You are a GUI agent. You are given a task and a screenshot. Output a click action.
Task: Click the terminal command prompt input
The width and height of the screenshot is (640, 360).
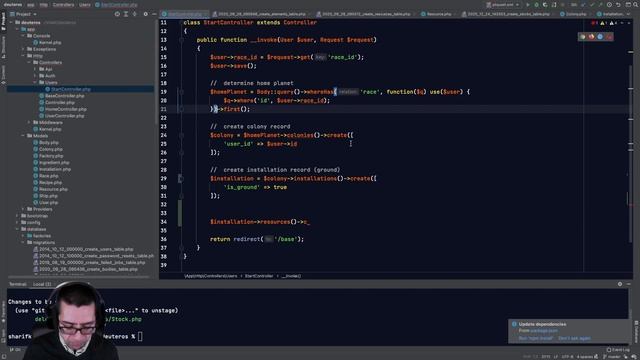(x=140, y=337)
